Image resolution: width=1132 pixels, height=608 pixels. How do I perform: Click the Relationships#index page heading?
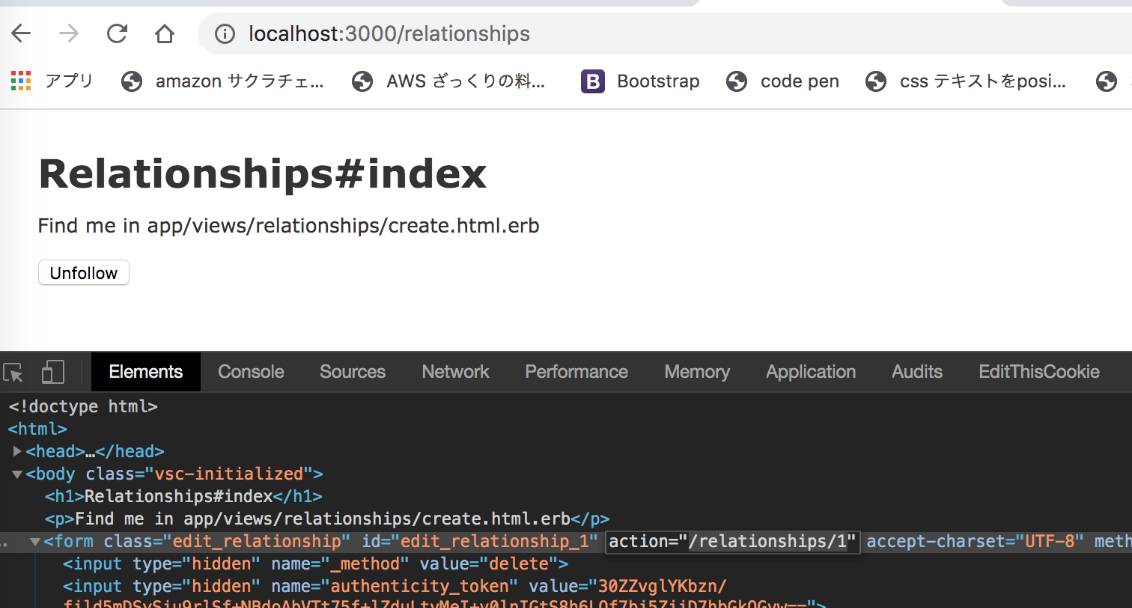[263, 174]
